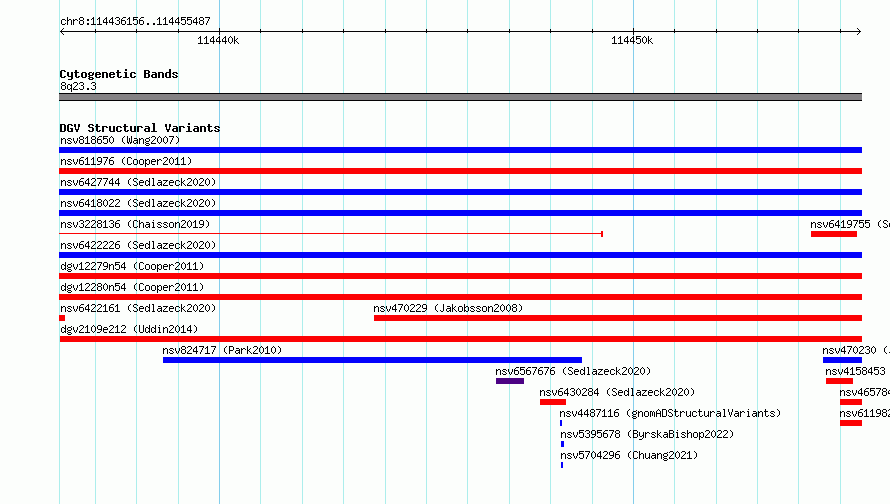
Task: Select the short red bar under nsv6419755
Action: [x=834, y=234]
